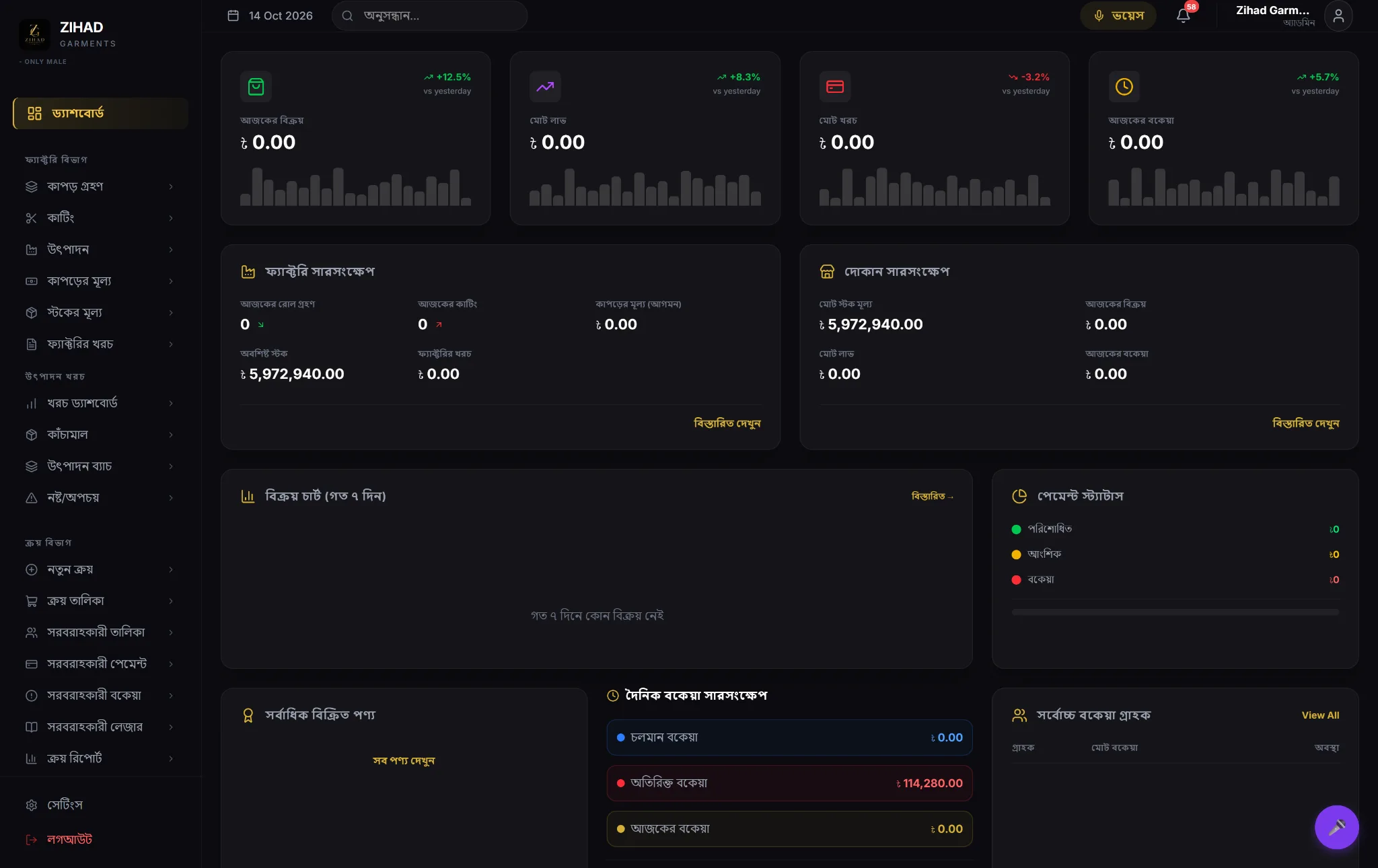Click the Zihad Garments logo in sidebar

34,34
